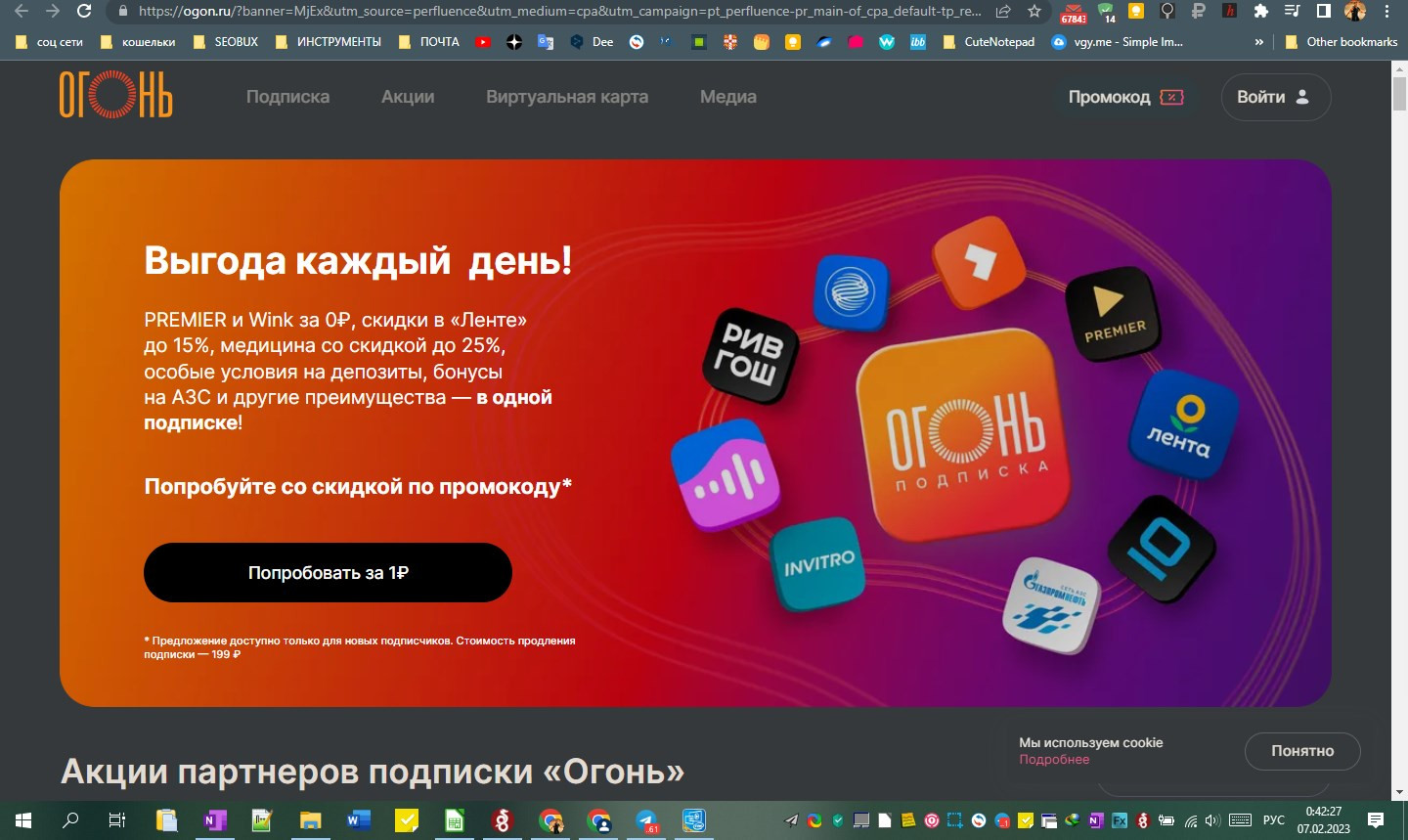Open File Explorer from the taskbar
This screenshot has height=840, width=1408.
310,820
